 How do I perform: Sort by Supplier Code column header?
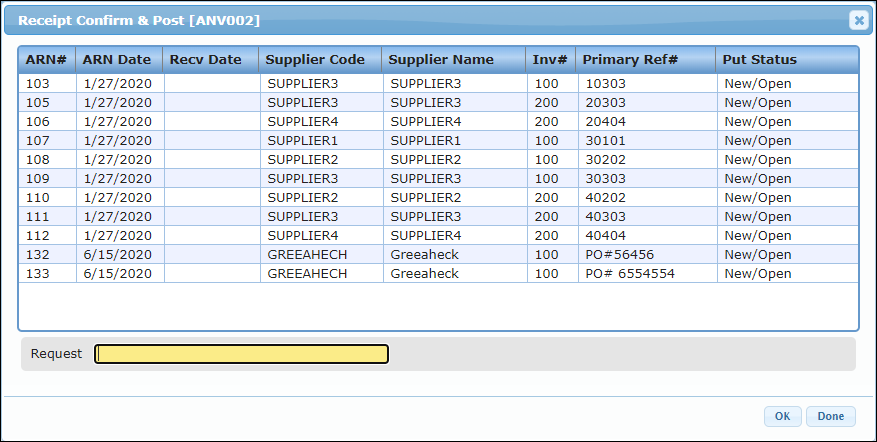[315, 60]
